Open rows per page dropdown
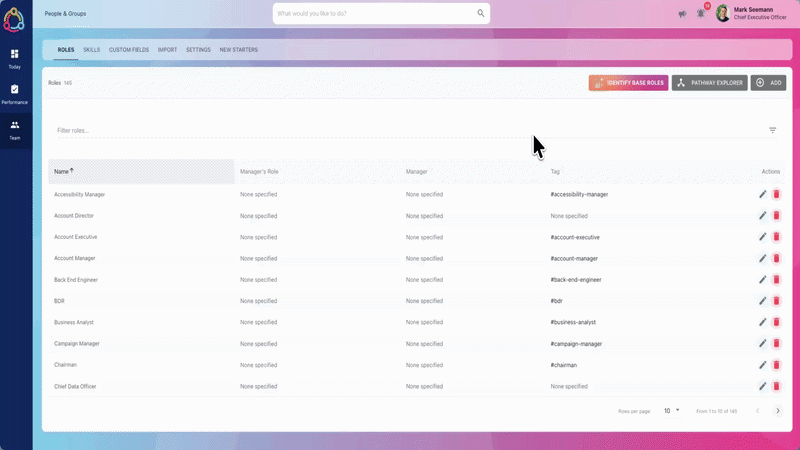This screenshot has width=800, height=450. click(671, 411)
